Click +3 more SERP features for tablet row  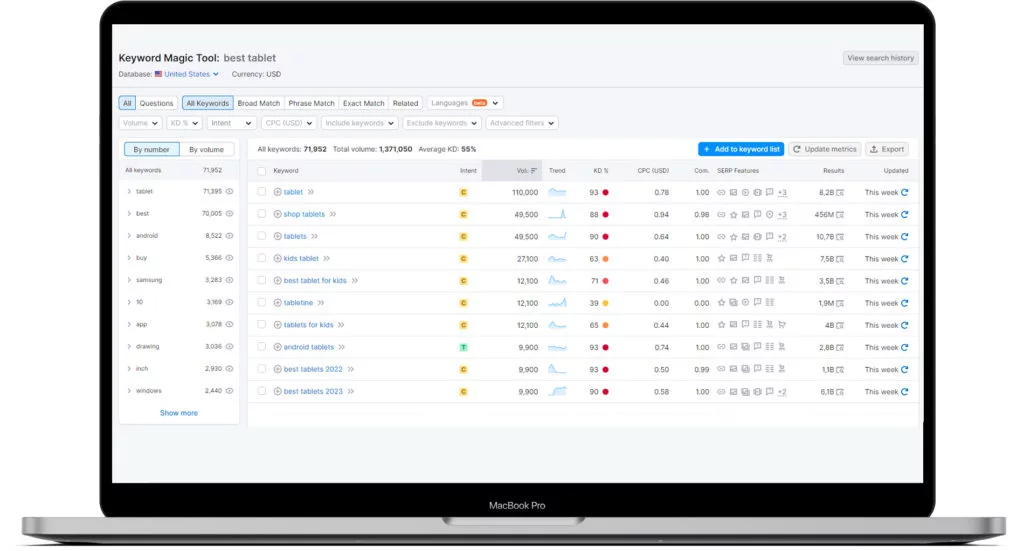coord(782,193)
